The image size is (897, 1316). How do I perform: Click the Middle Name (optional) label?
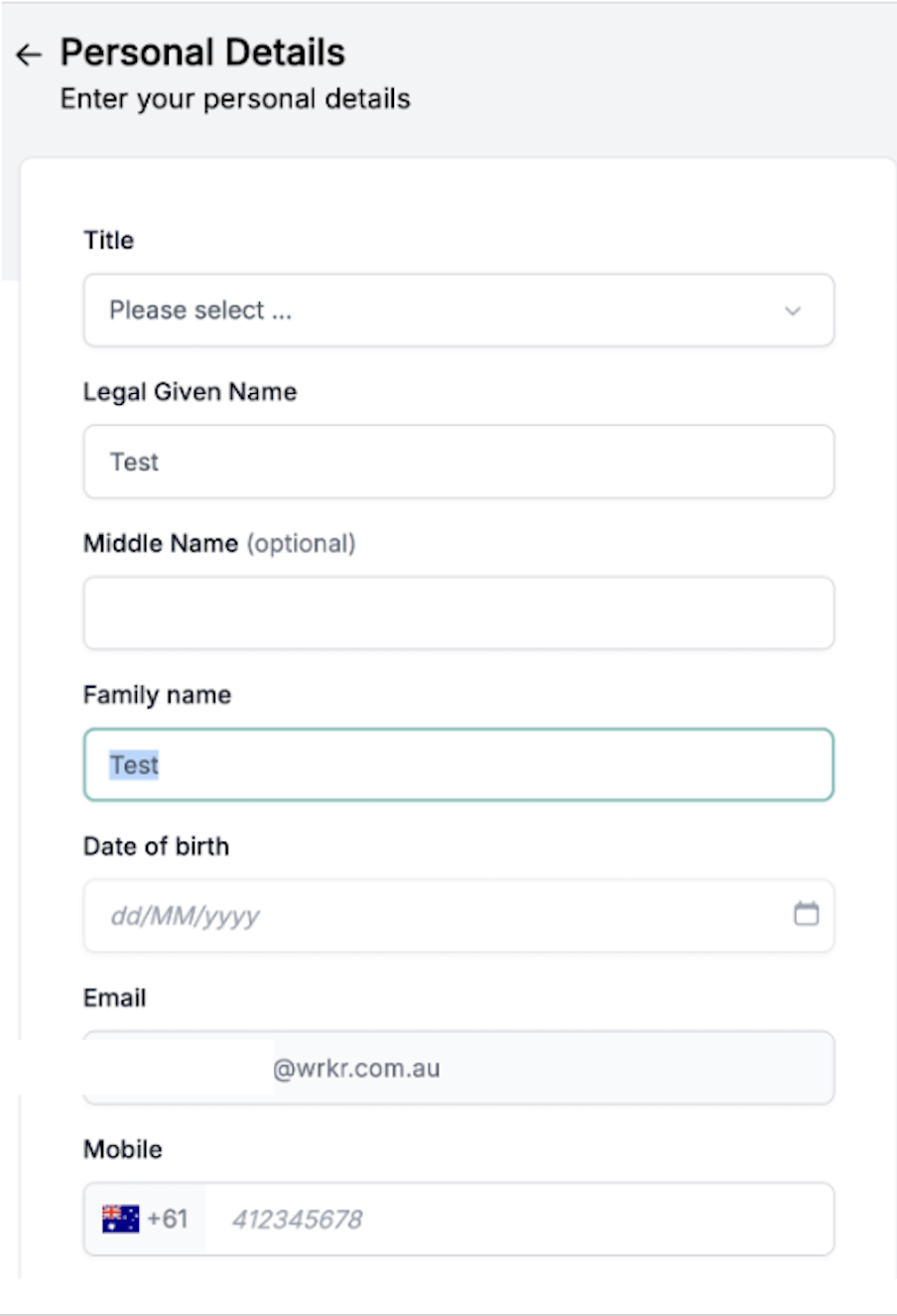[219, 544]
